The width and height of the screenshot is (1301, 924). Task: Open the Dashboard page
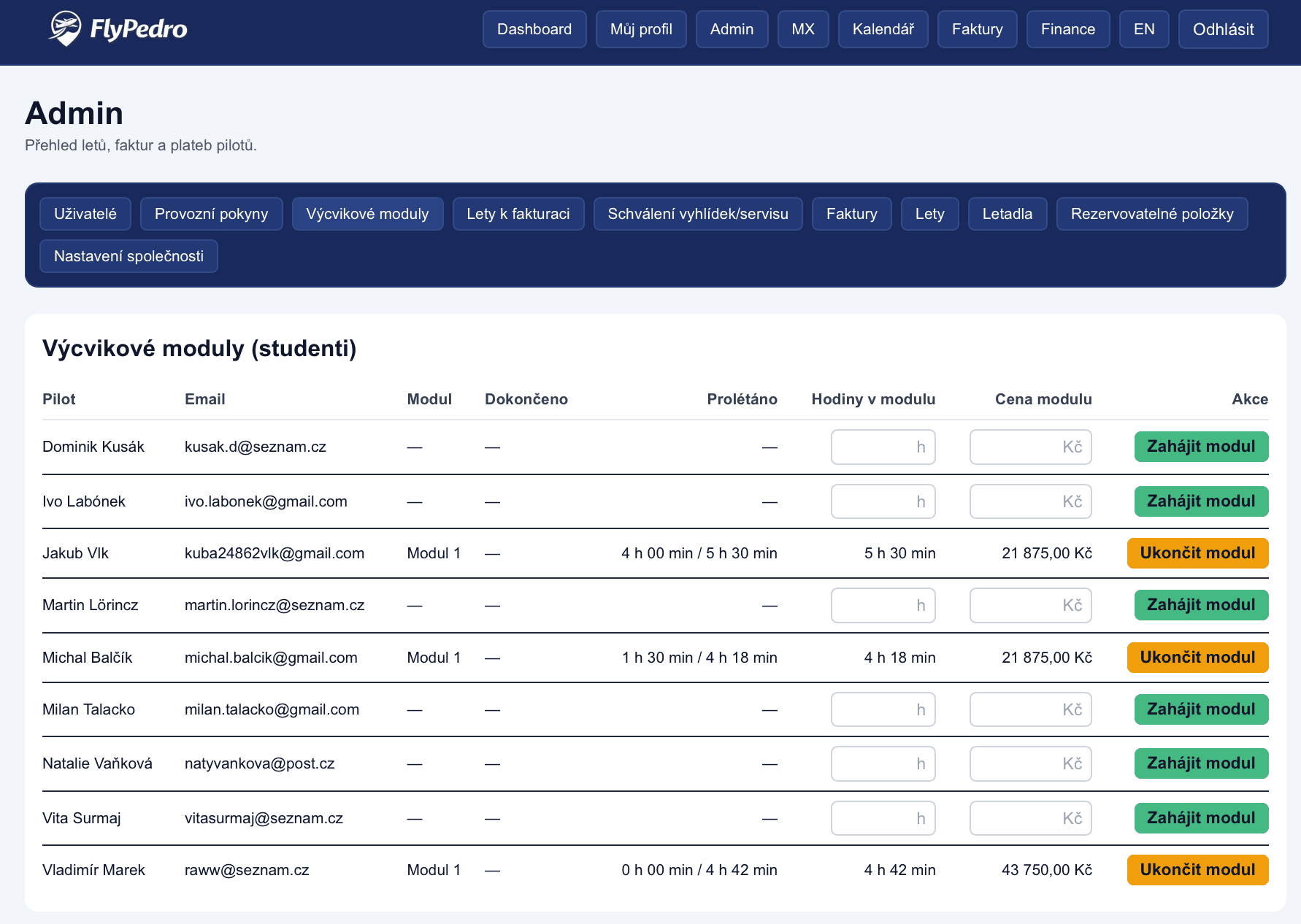click(534, 29)
